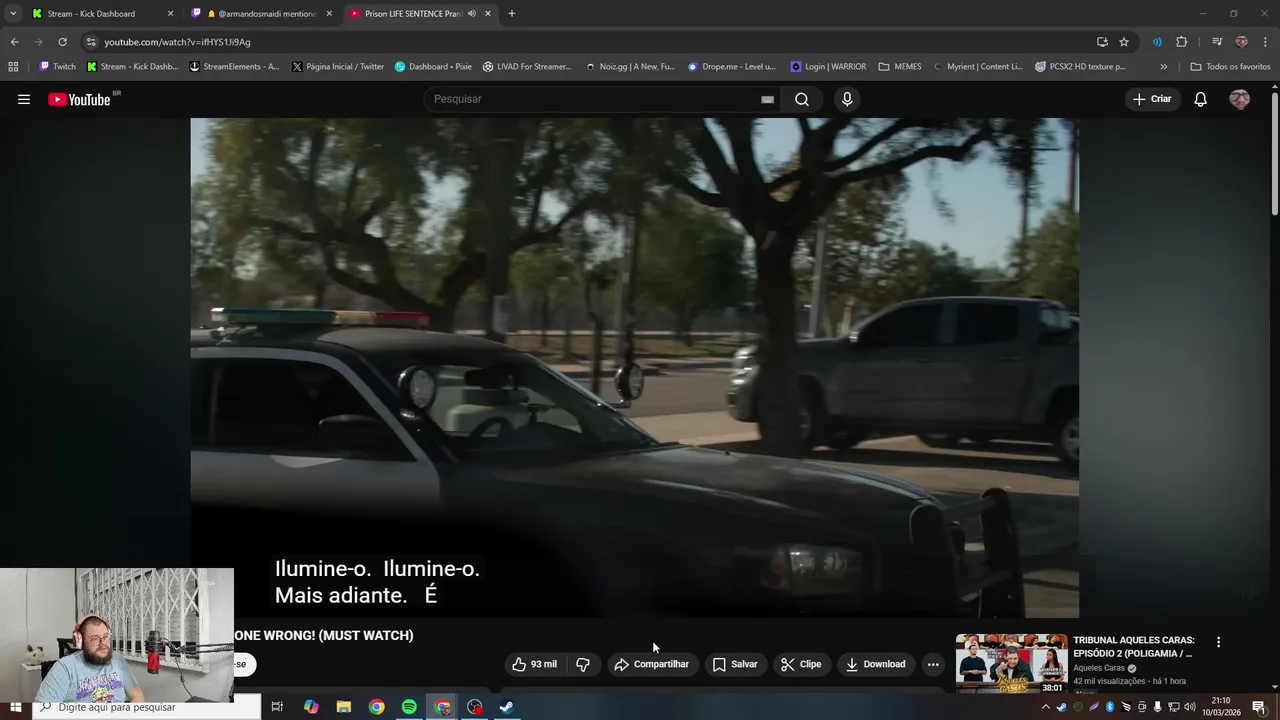Viewport: 1280px width, 720px height.
Task: Go back with the browser back arrow
Action: (14, 42)
